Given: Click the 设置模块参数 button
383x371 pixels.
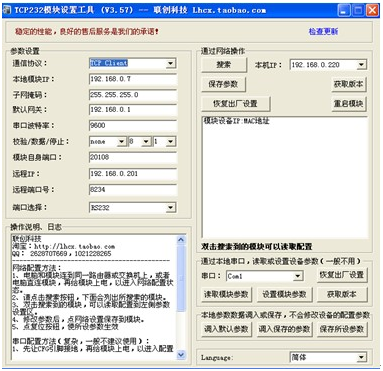Looking at the screenshot, I should tap(284, 294).
